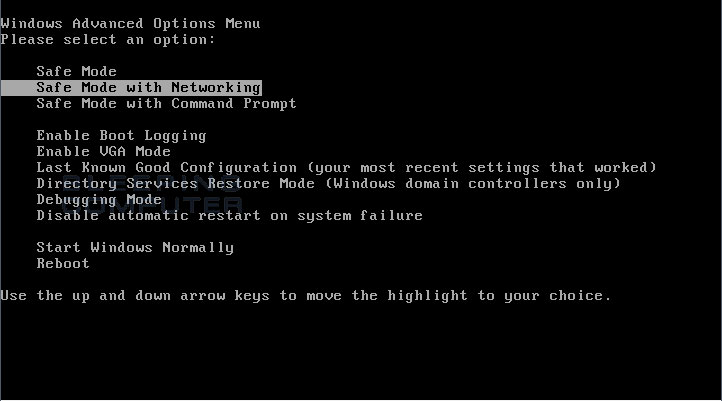Choose the highlighted Safe Mode with Networking entry
This screenshot has height=401, width=722.
pos(131,87)
